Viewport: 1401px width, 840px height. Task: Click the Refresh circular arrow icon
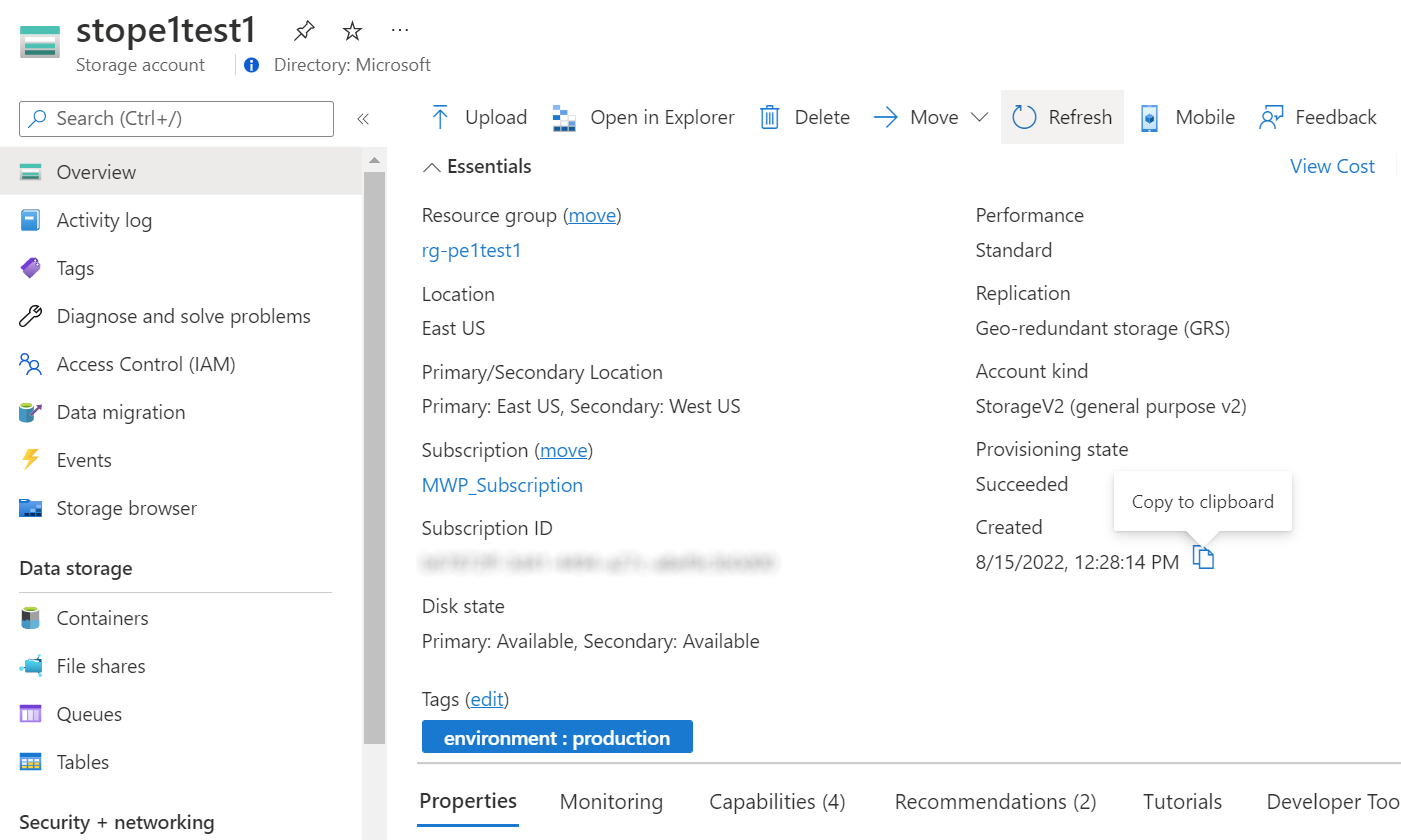point(1024,117)
